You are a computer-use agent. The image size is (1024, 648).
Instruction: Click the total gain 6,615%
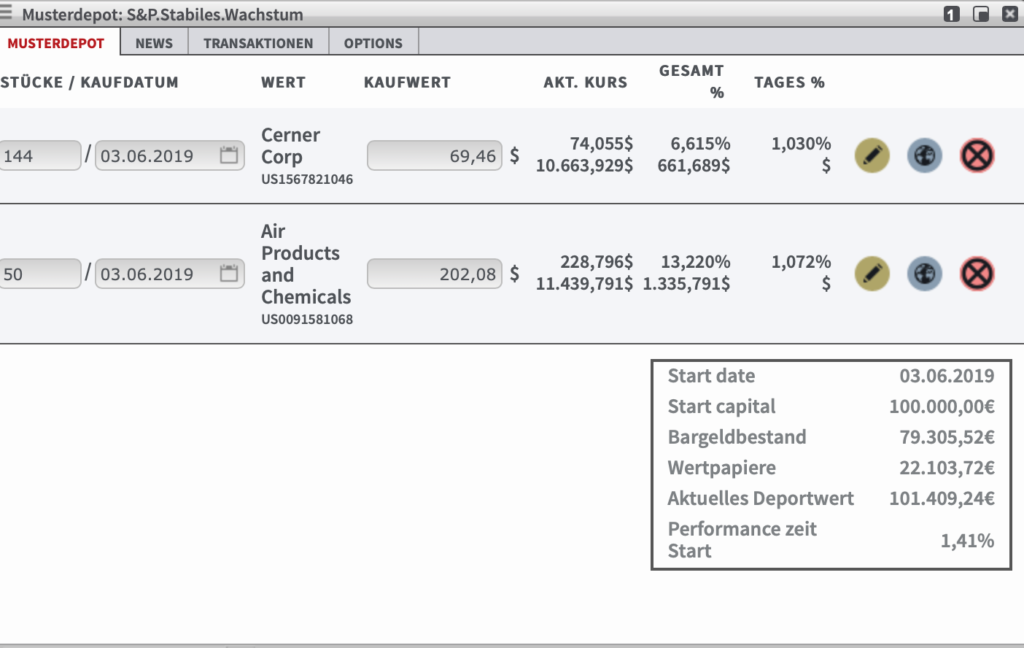[x=700, y=144]
